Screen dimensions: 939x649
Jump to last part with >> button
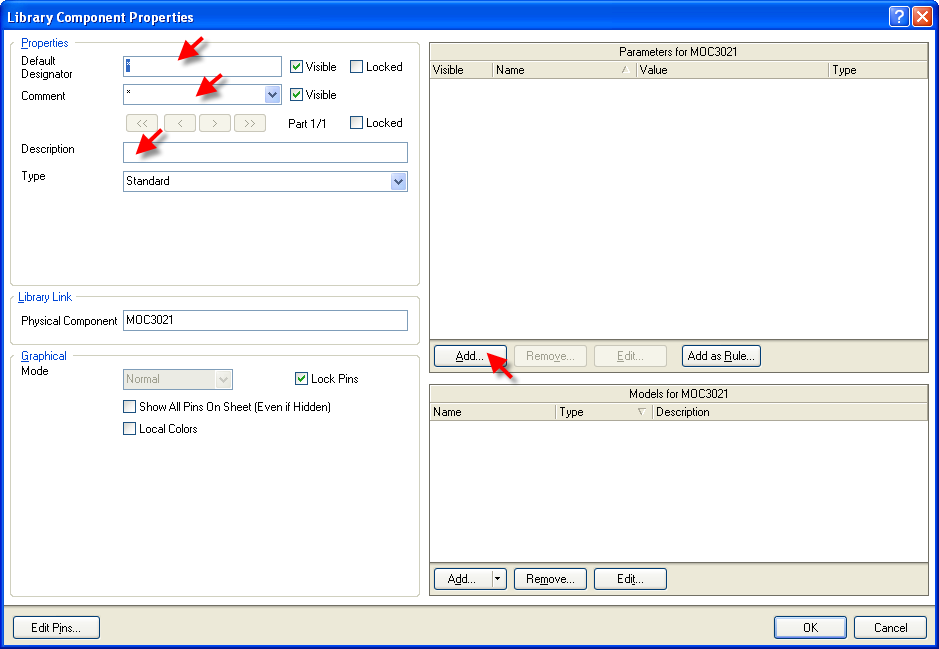point(250,123)
